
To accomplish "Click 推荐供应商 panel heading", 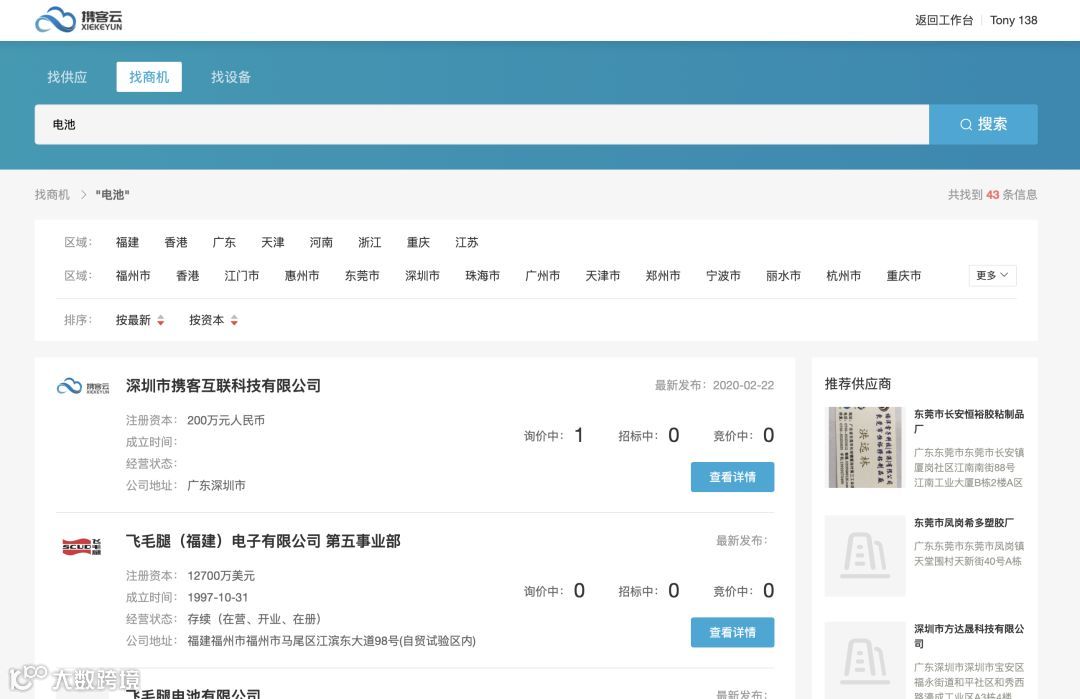I will tap(858, 384).
